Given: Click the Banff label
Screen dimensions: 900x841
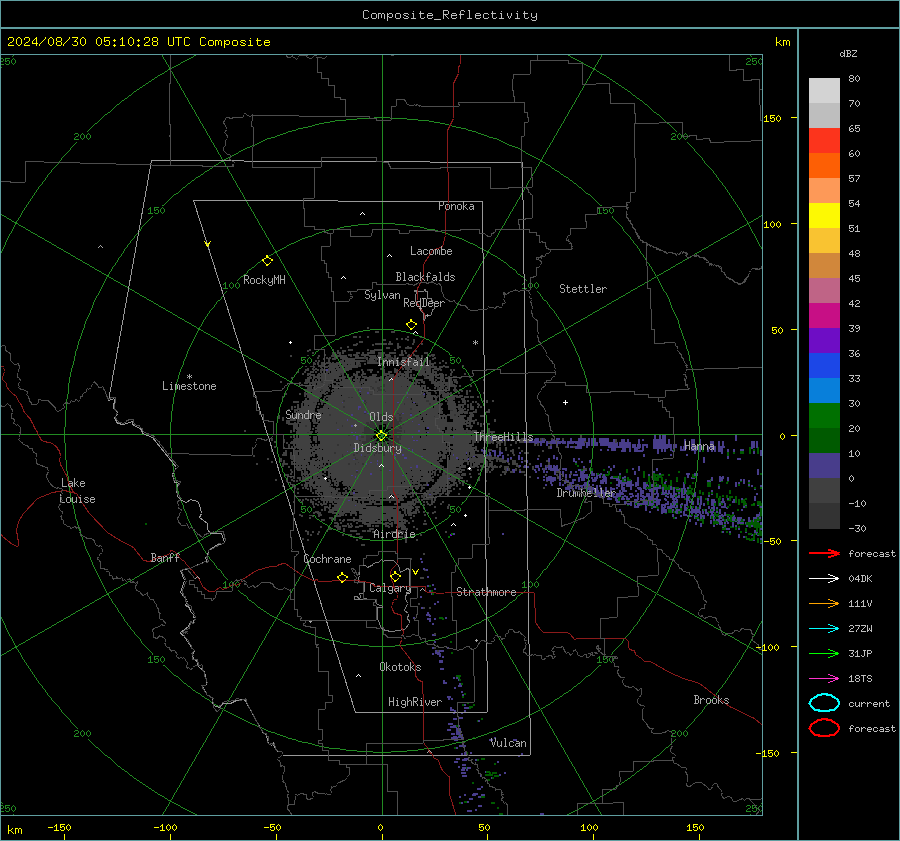Looking at the screenshot, I should click(165, 557).
